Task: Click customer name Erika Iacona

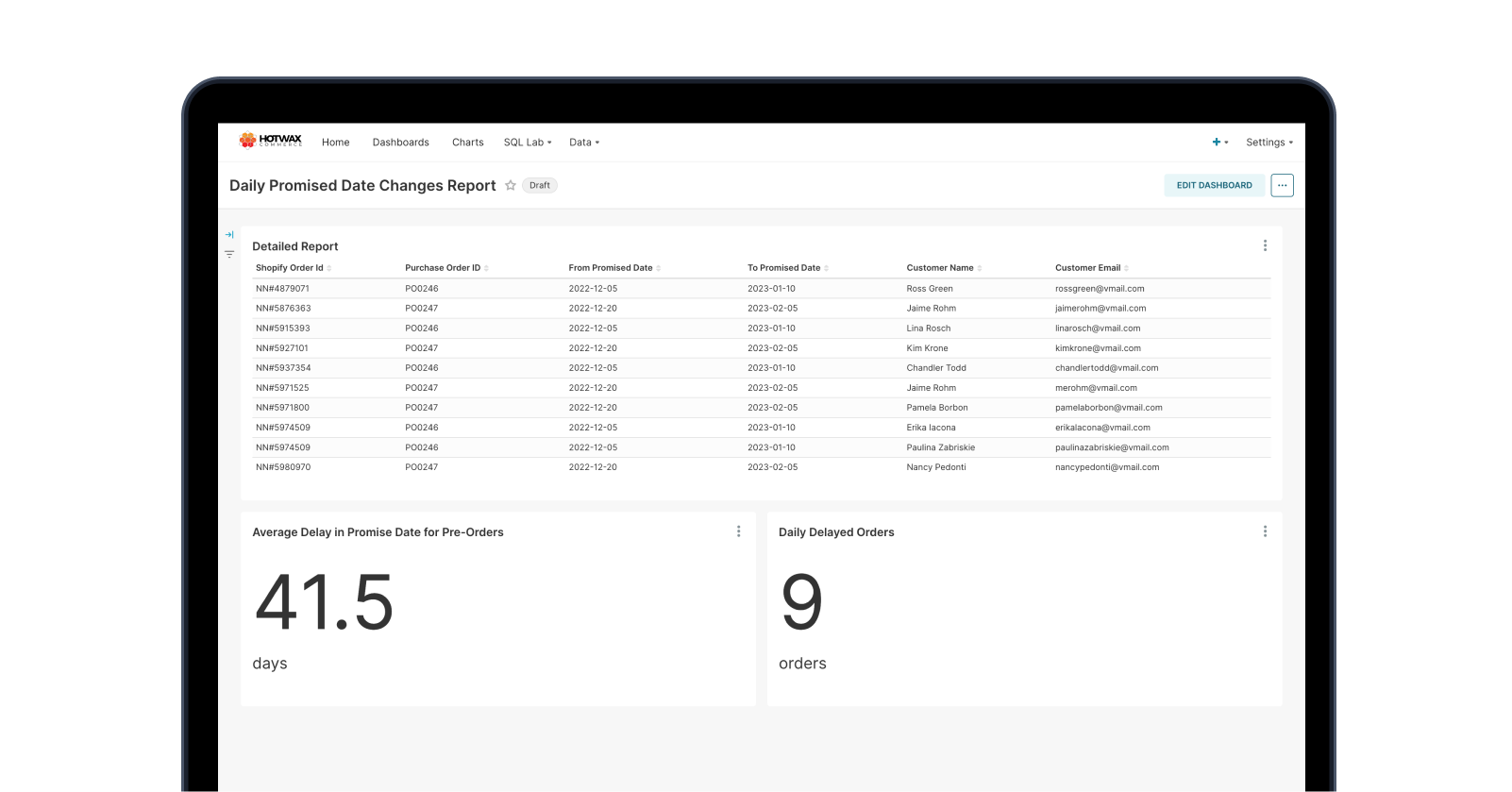Action: (931, 428)
